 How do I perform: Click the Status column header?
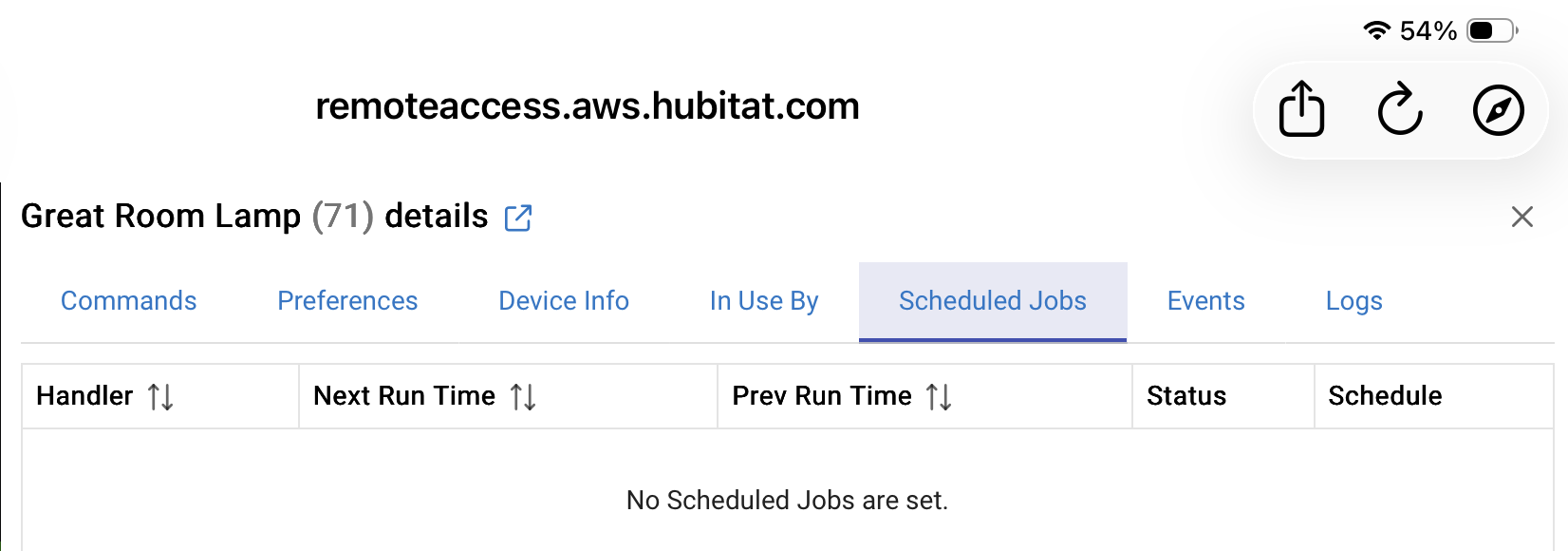tap(1186, 396)
